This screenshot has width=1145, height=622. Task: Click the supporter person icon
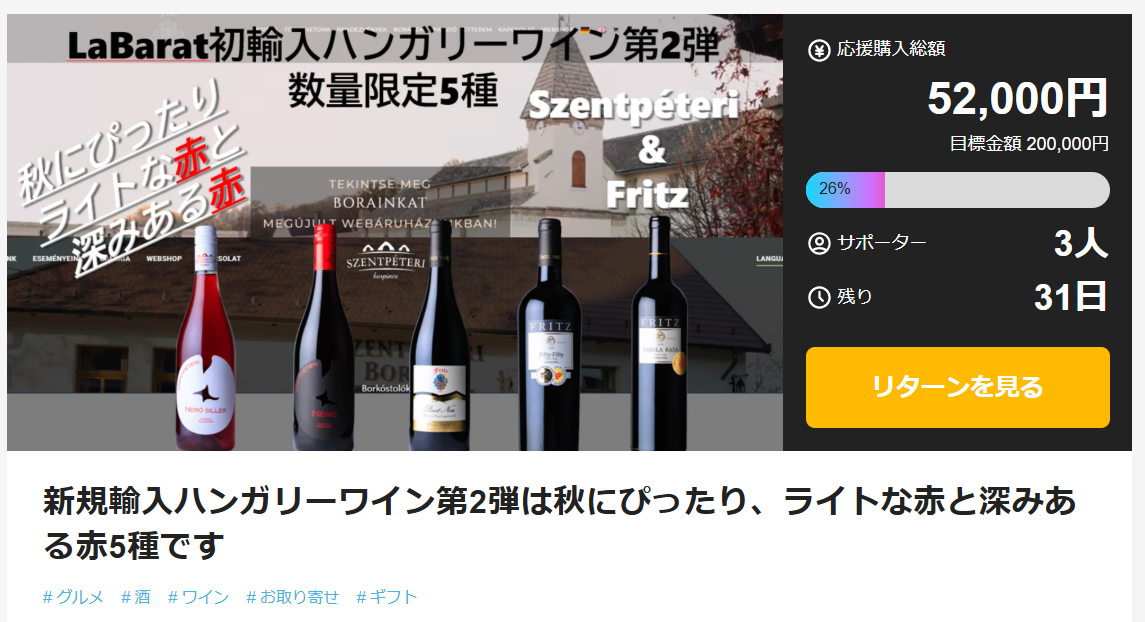pyautogui.click(x=819, y=243)
